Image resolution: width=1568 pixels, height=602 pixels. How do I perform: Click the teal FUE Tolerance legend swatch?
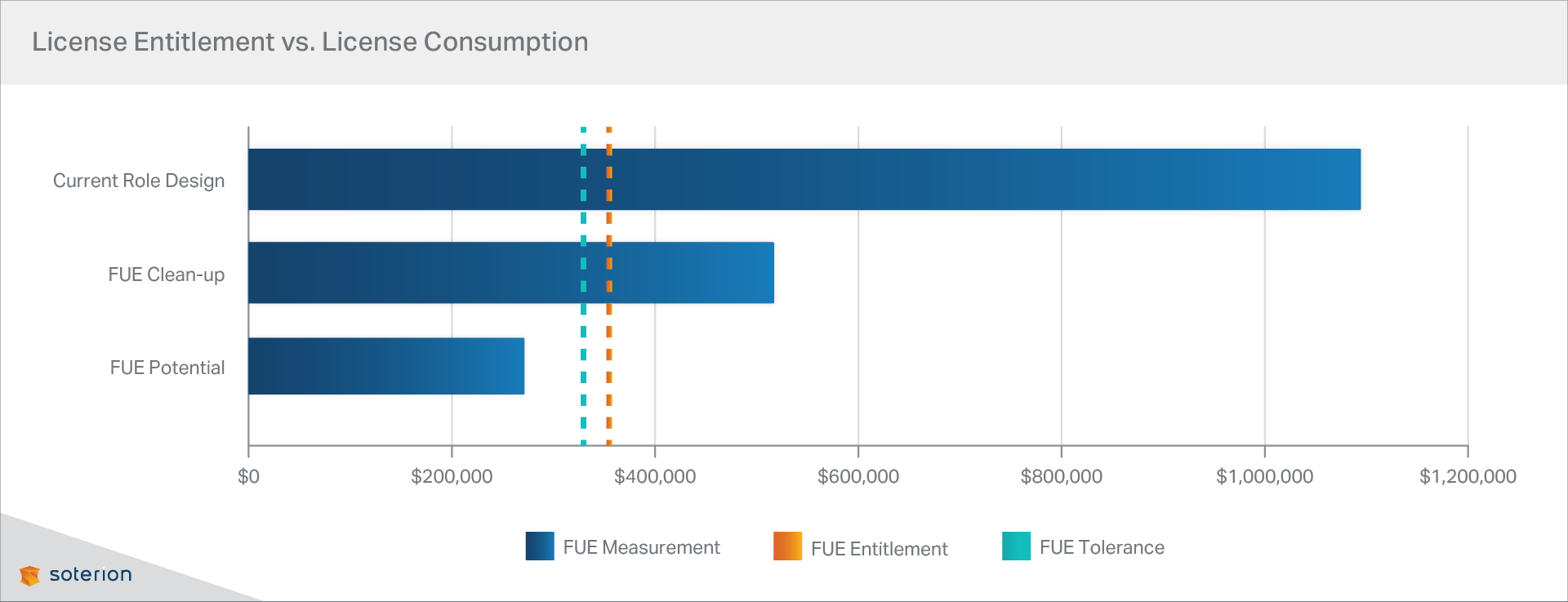point(1016,546)
